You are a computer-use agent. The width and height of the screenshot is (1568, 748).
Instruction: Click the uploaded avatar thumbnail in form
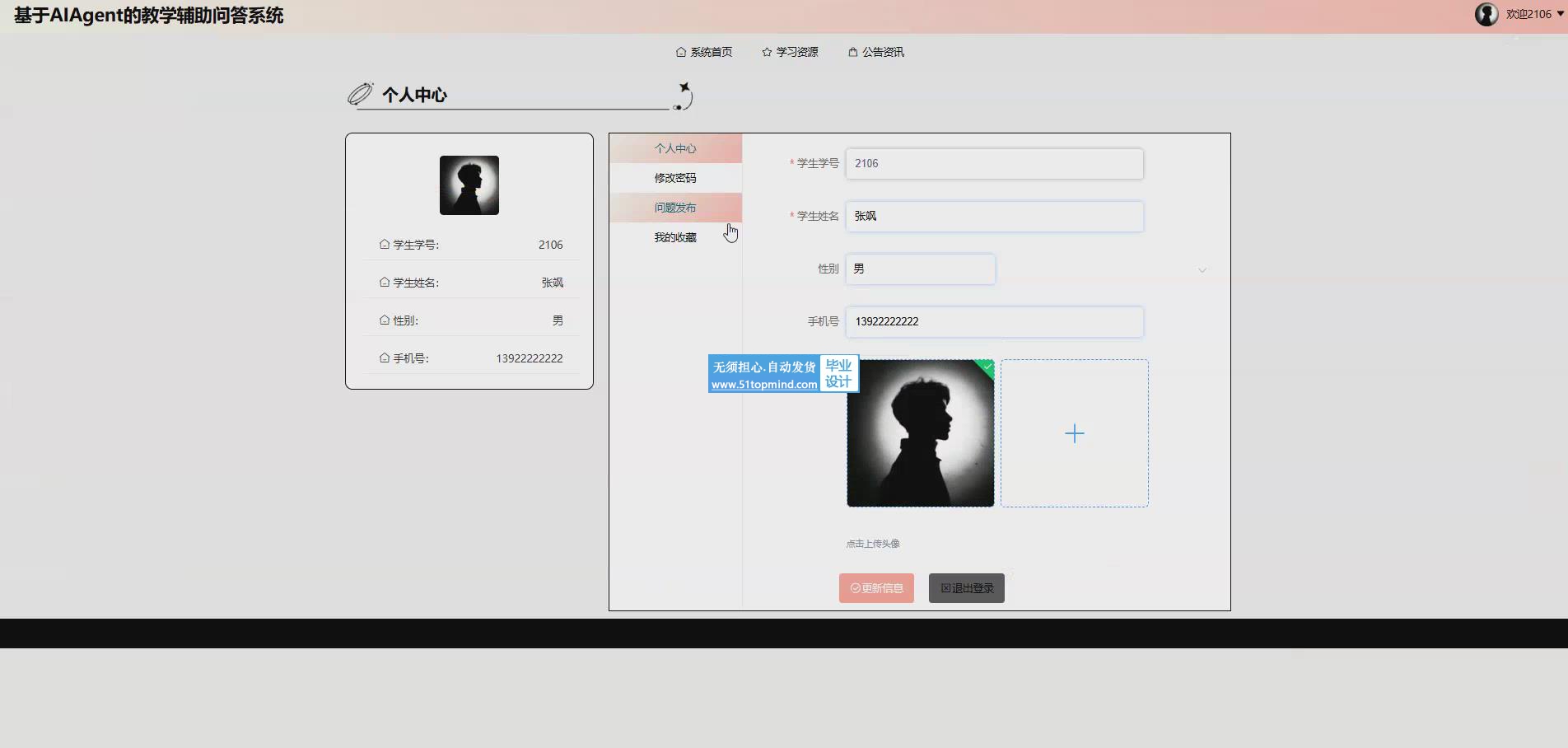(920, 433)
